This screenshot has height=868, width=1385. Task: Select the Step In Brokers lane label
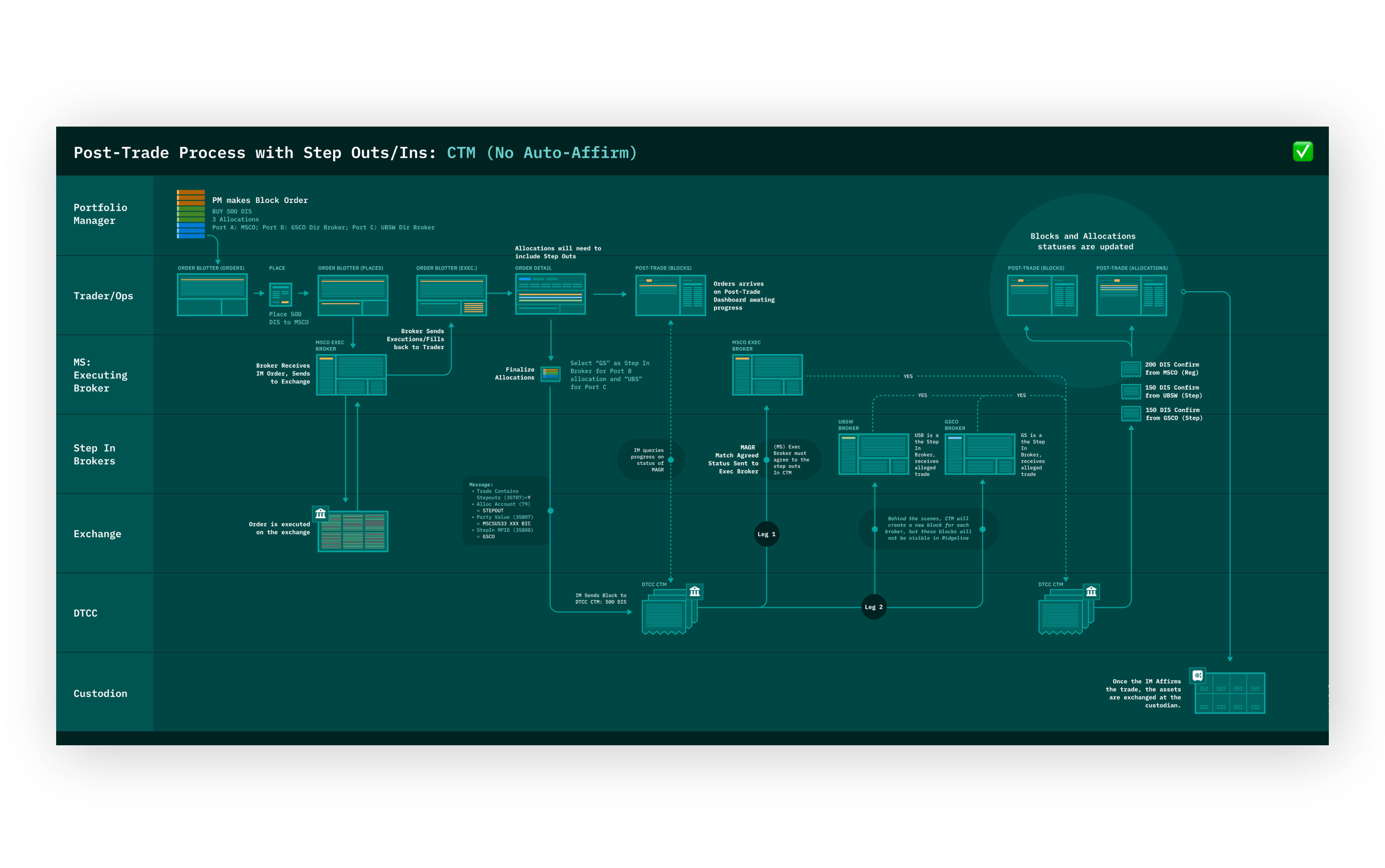pos(95,455)
